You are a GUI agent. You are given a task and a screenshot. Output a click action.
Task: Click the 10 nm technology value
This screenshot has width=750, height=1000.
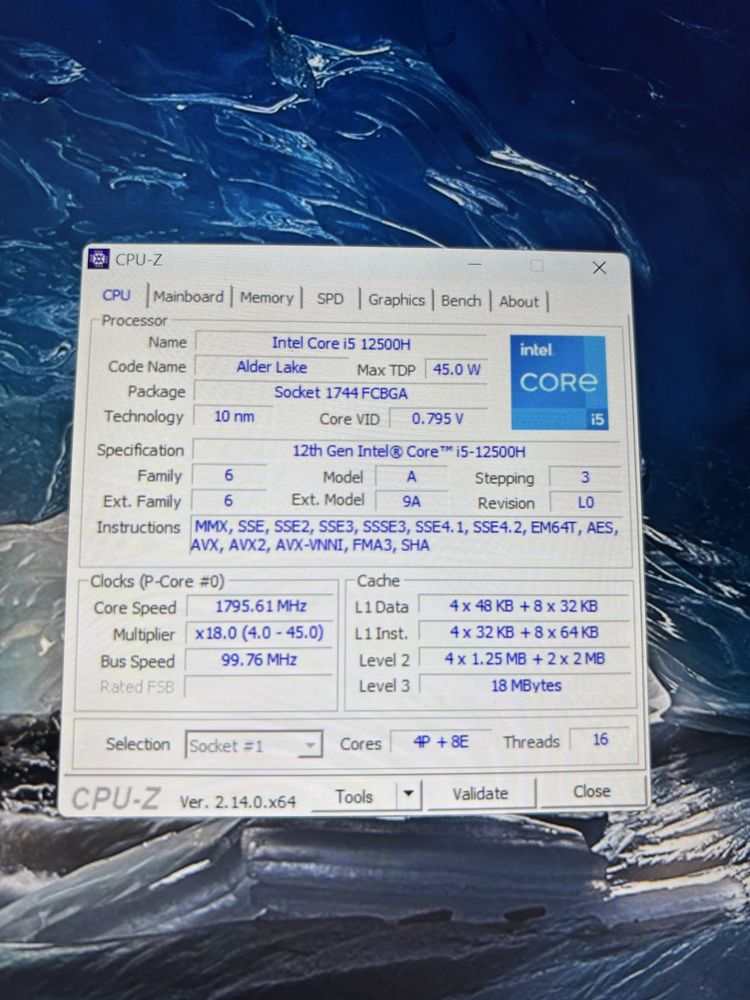tap(233, 416)
